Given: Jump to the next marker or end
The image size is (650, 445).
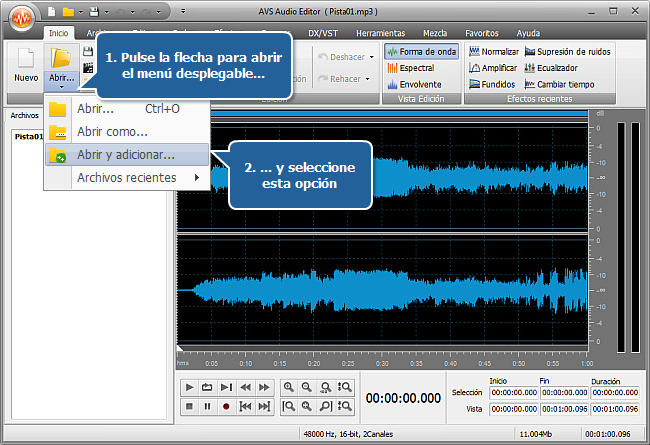Looking at the screenshot, I should [x=264, y=406].
